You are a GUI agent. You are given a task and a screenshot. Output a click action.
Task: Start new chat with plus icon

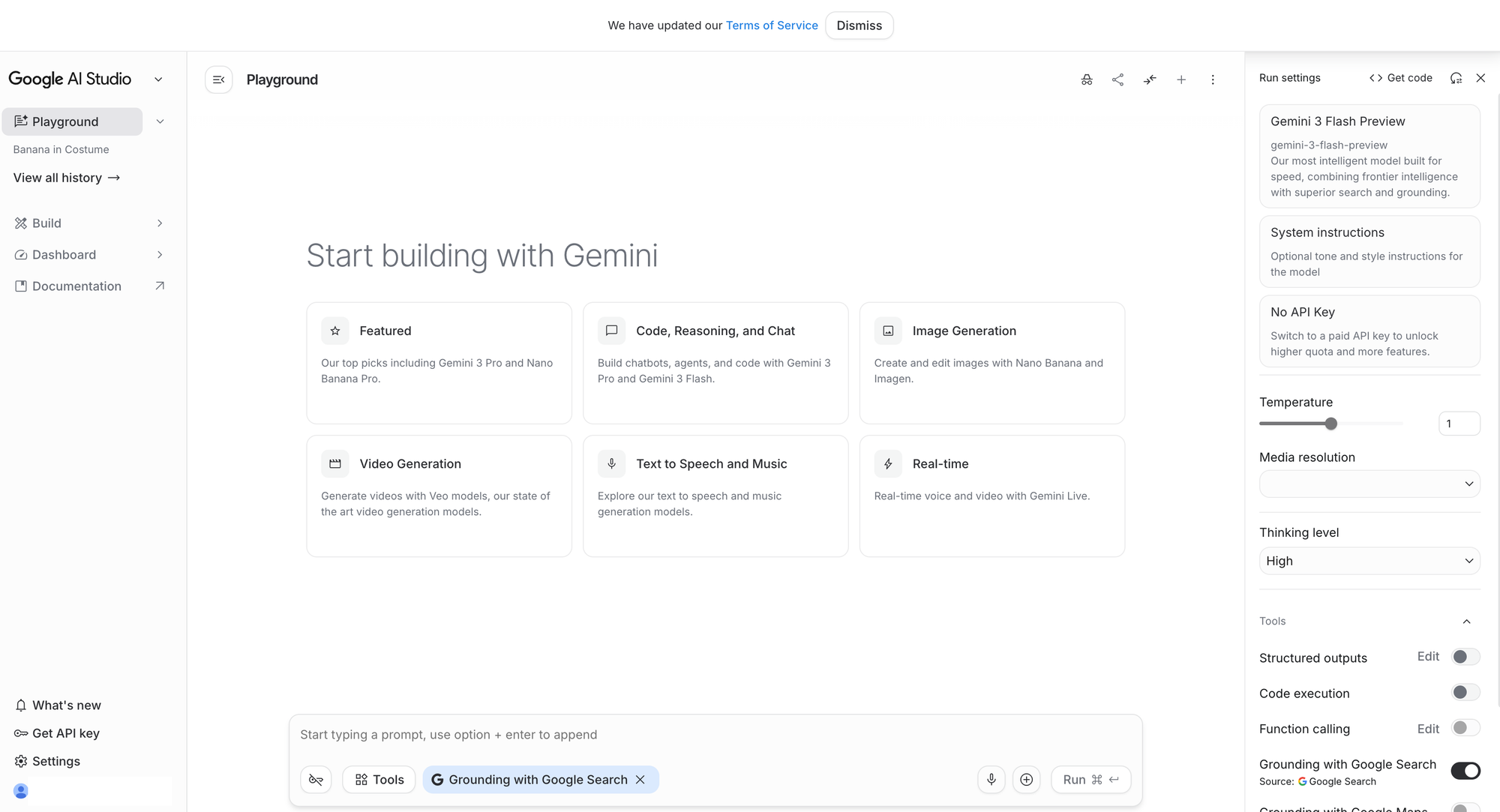(x=1181, y=79)
